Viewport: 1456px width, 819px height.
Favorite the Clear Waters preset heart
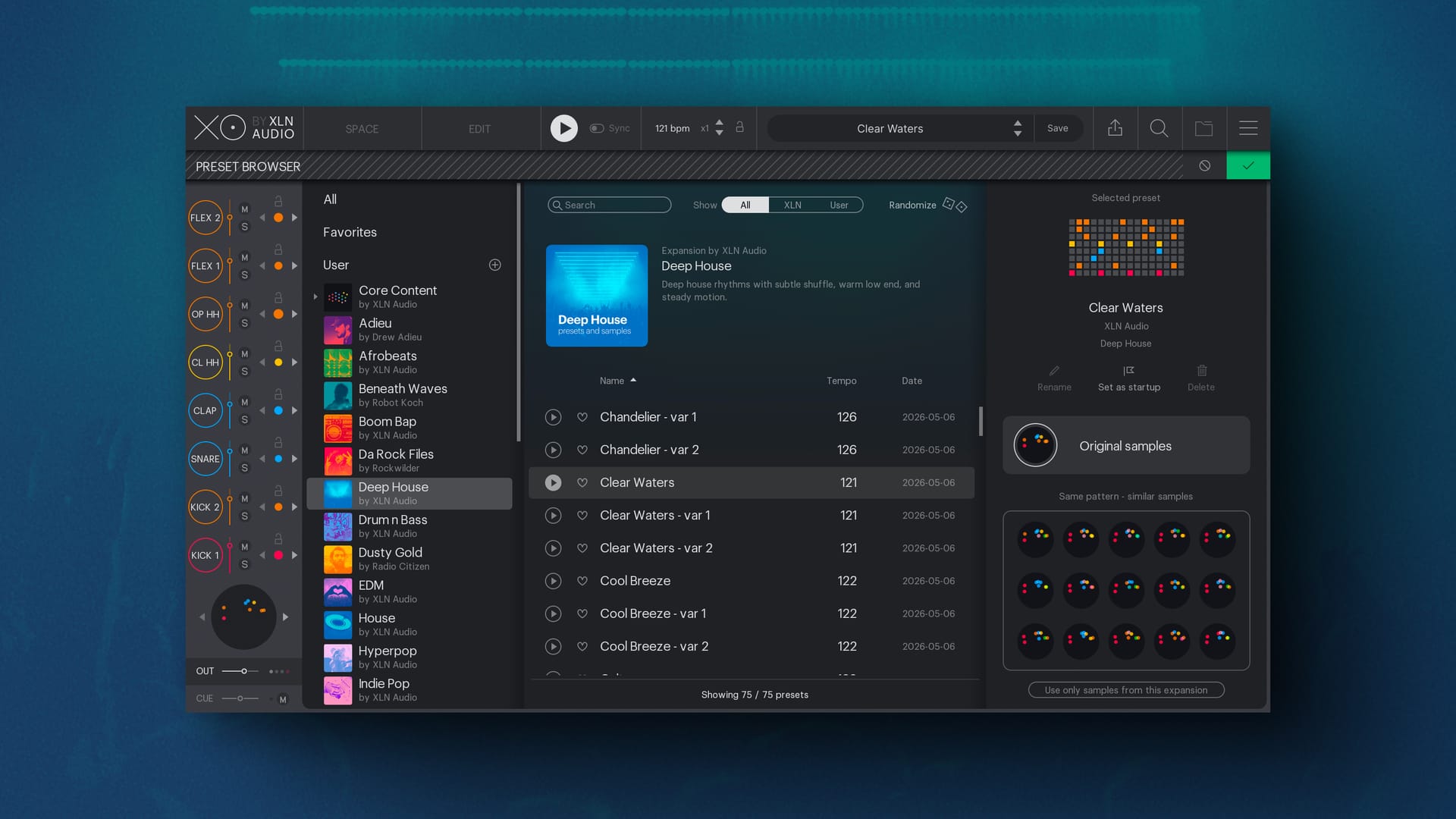point(582,482)
